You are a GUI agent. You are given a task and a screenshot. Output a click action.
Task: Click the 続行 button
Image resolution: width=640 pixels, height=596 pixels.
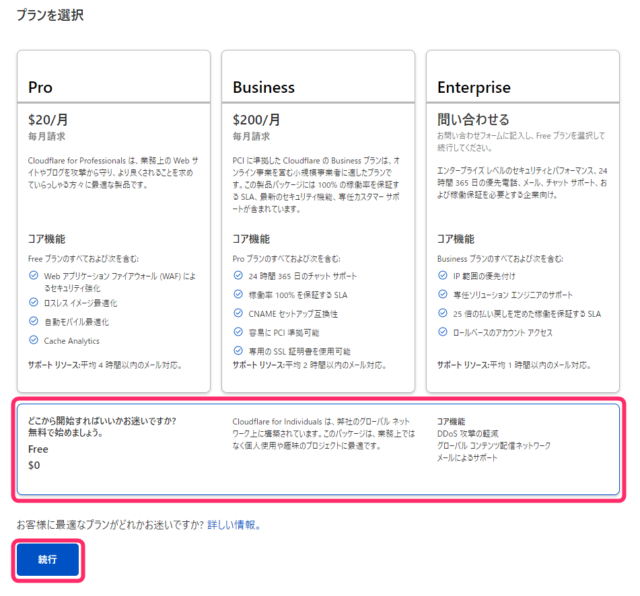click(48, 560)
